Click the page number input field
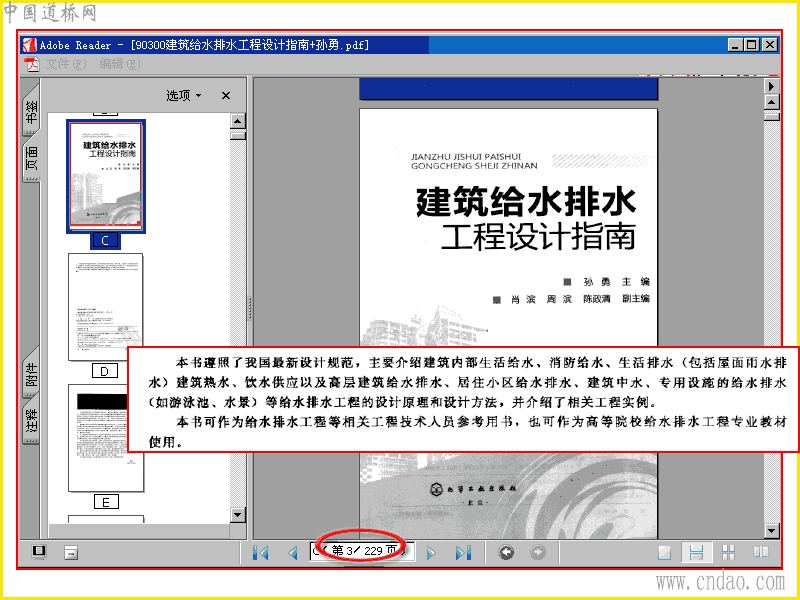Viewport: 800px width, 600px height. click(x=362, y=552)
